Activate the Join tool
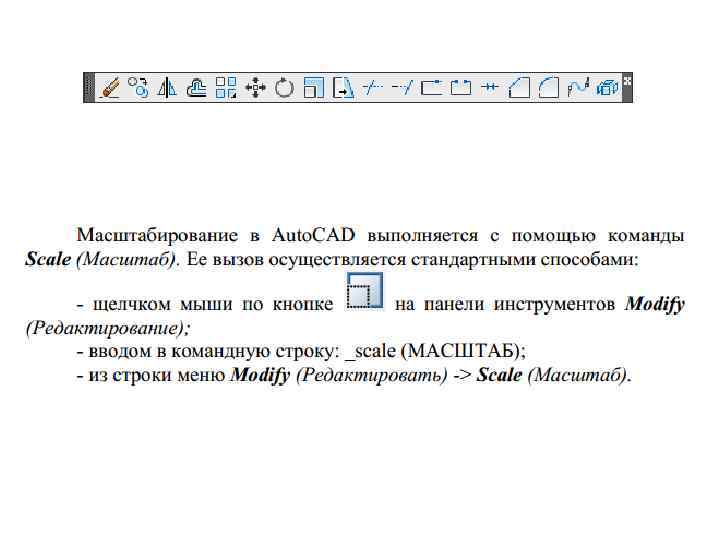Screen dimensions: 720x540 490,87
